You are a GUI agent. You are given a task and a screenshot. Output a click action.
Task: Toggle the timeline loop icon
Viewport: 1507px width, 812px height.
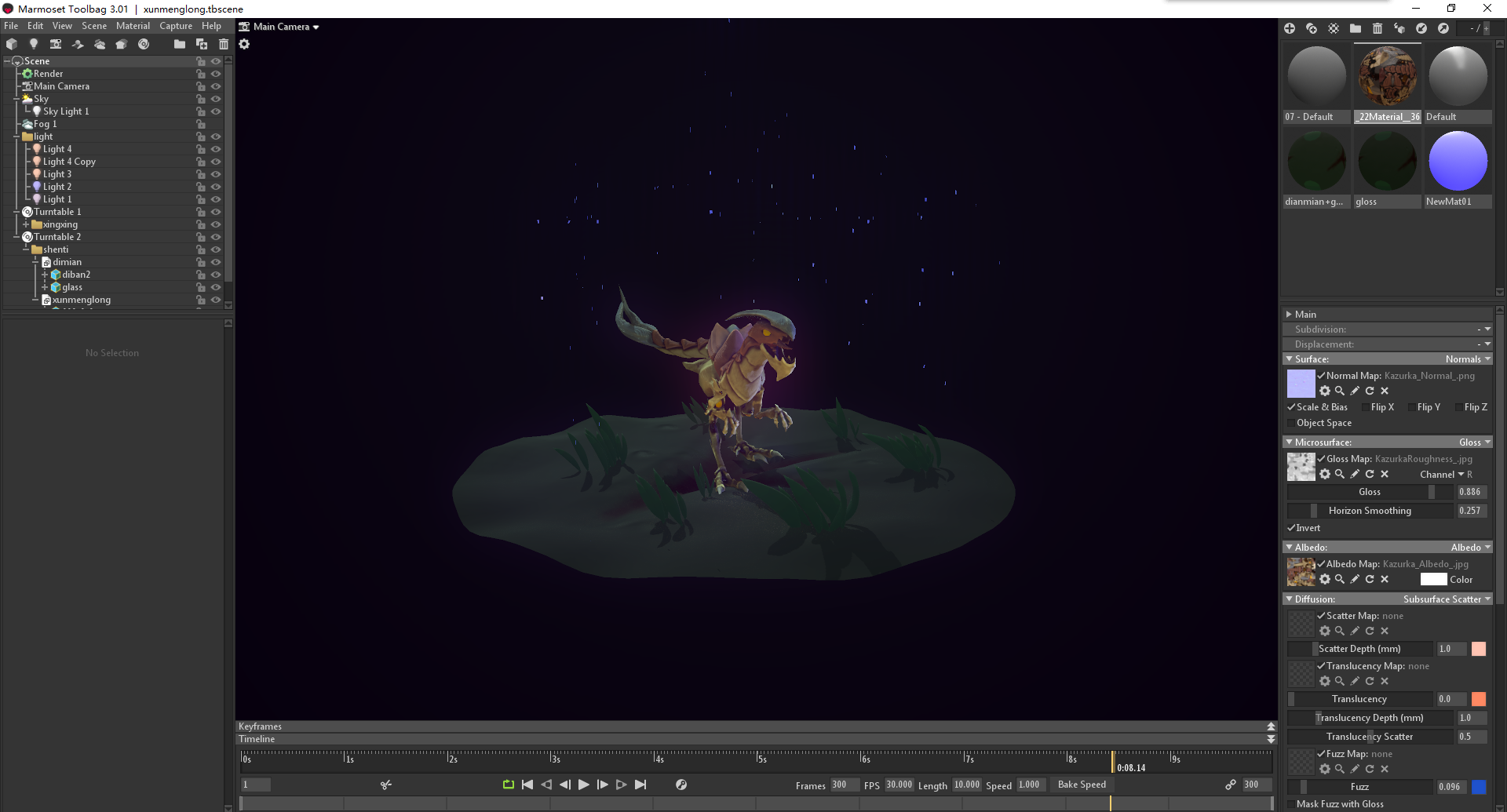click(x=509, y=785)
